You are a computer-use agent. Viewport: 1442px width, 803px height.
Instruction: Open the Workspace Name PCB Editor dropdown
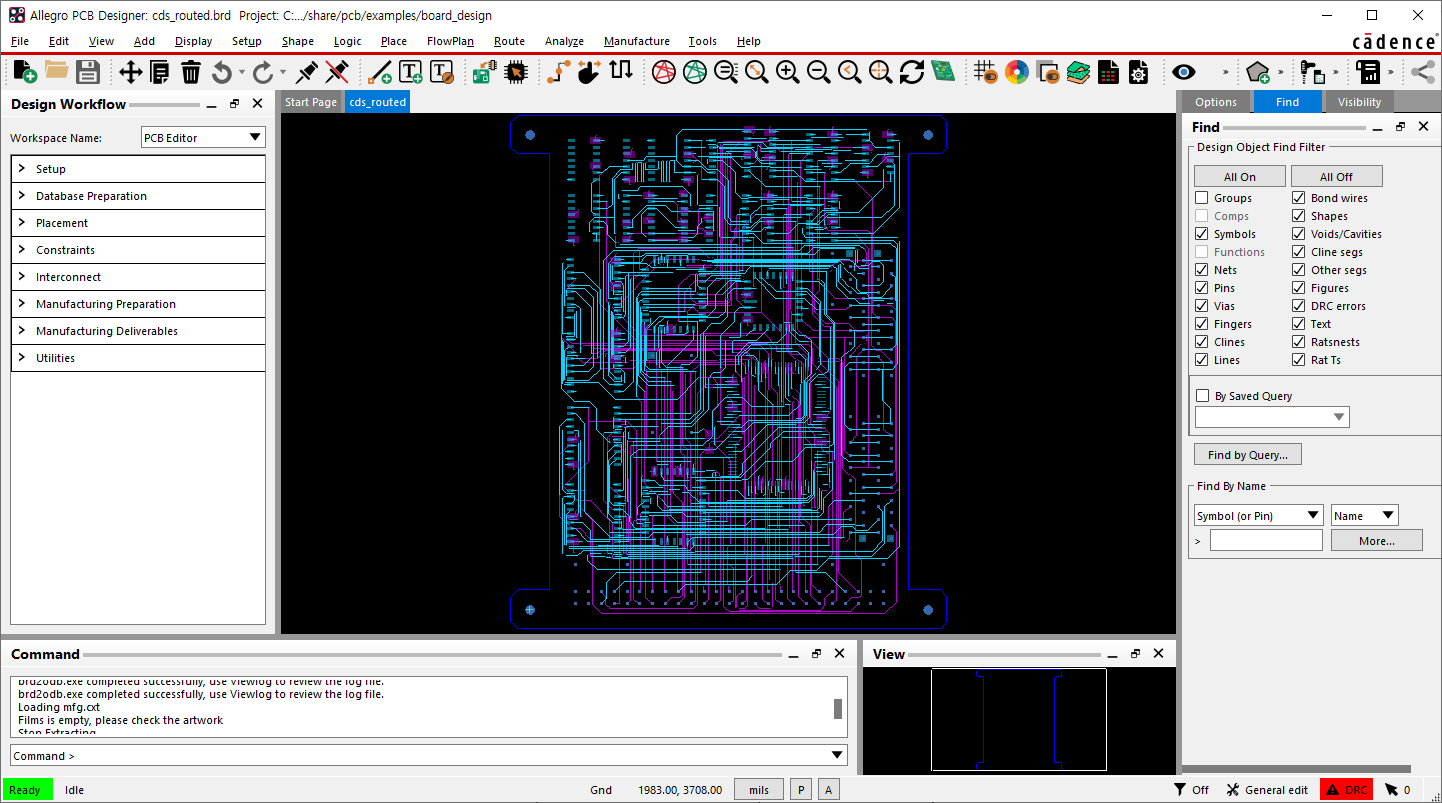coord(203,138)
